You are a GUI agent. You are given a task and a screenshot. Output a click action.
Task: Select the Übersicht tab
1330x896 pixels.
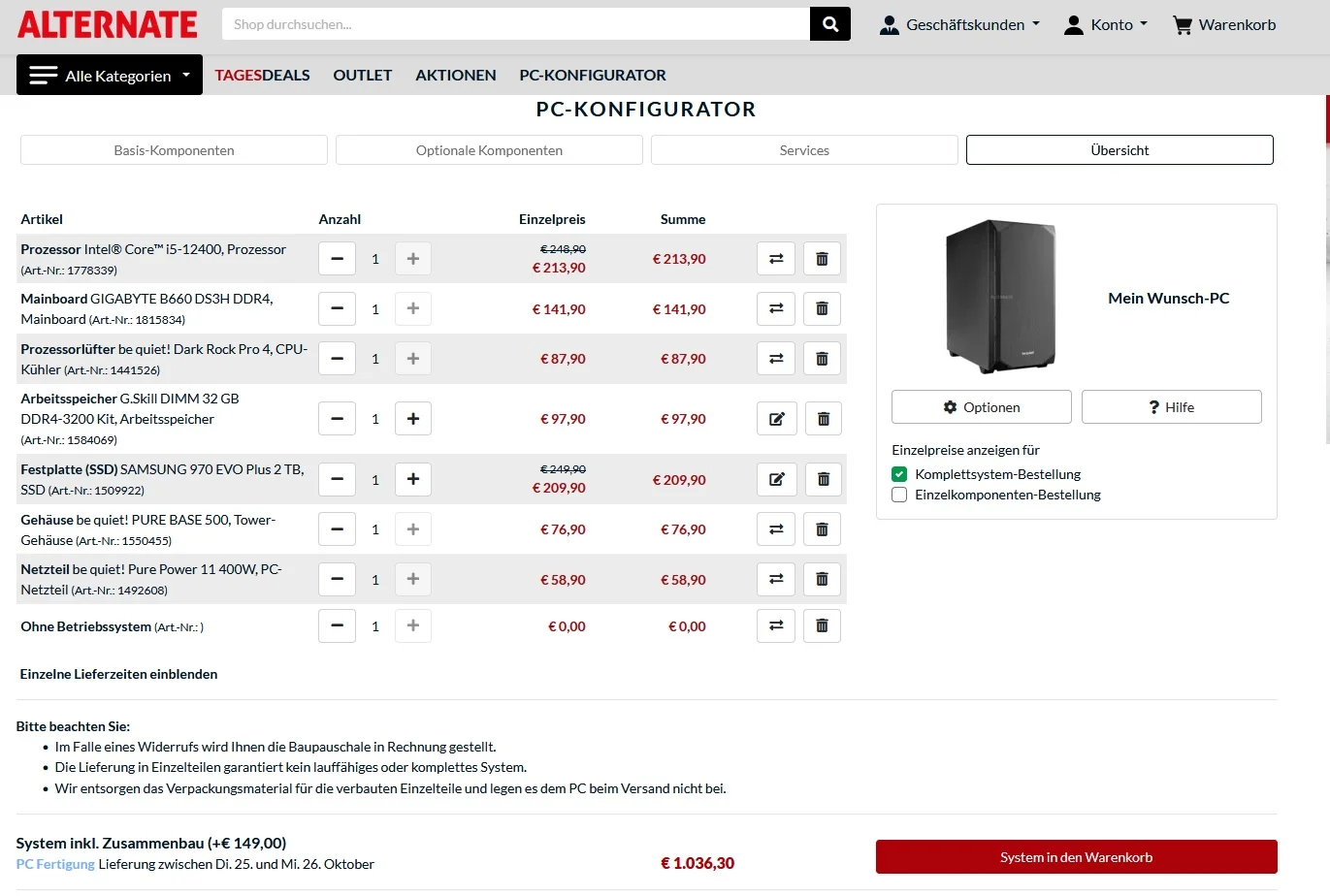(x=1119, y=150)
